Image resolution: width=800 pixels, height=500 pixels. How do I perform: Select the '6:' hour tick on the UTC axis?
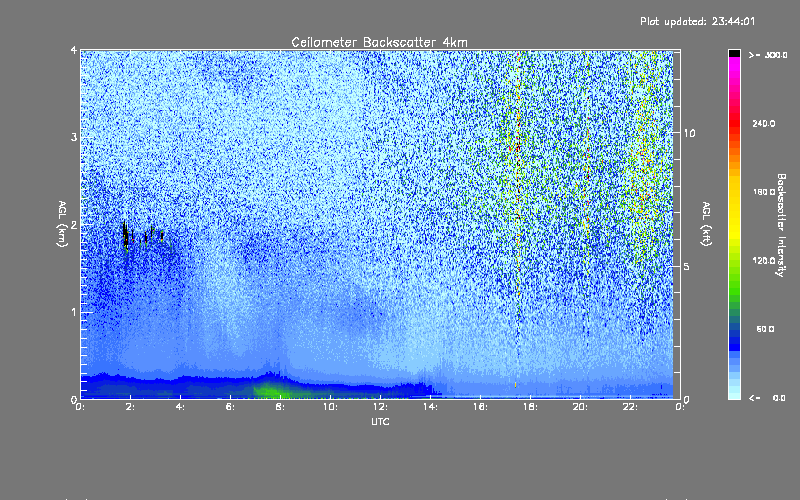point(231,407)
